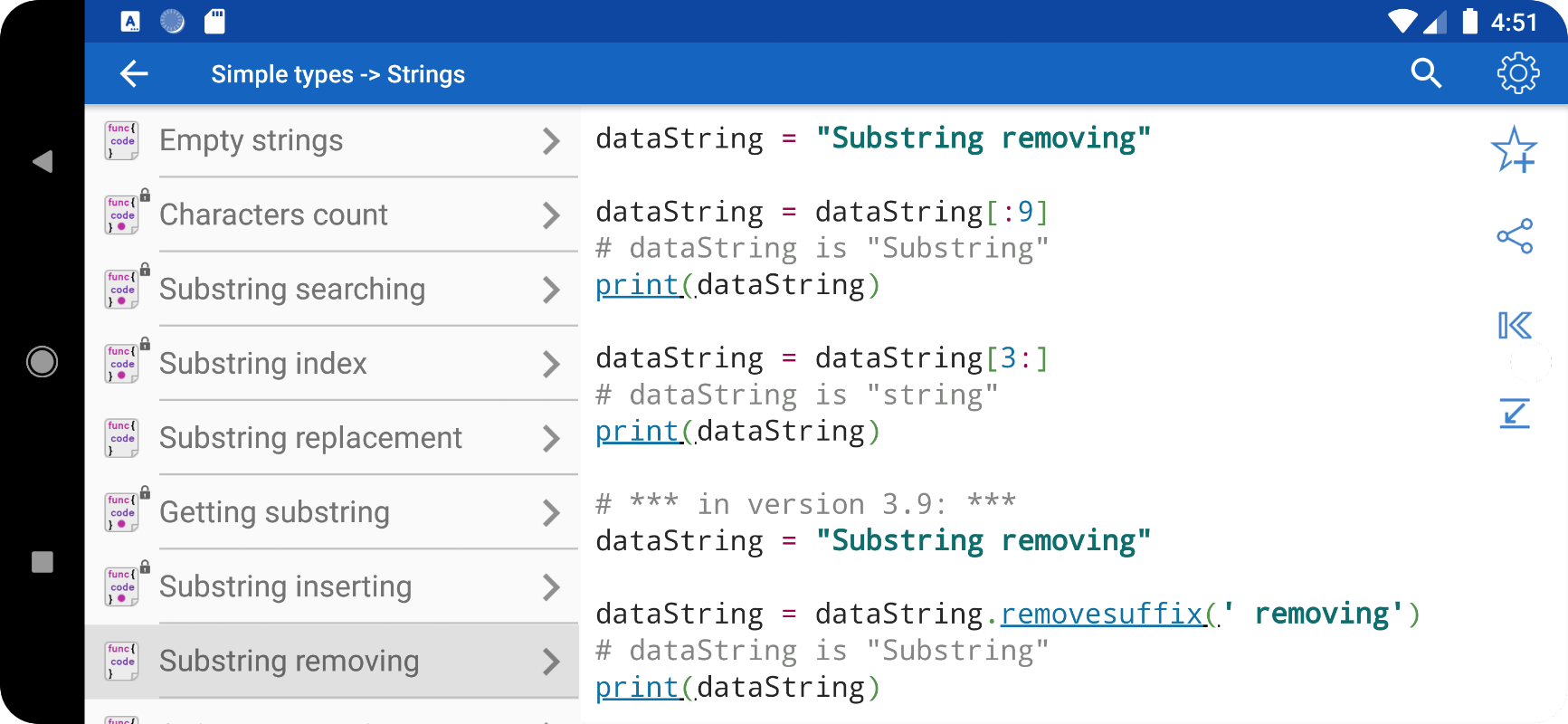1568x724 pixels.
Task: Tap the collapse arrow icon below floating dot
Action: tap(1515, 414)
